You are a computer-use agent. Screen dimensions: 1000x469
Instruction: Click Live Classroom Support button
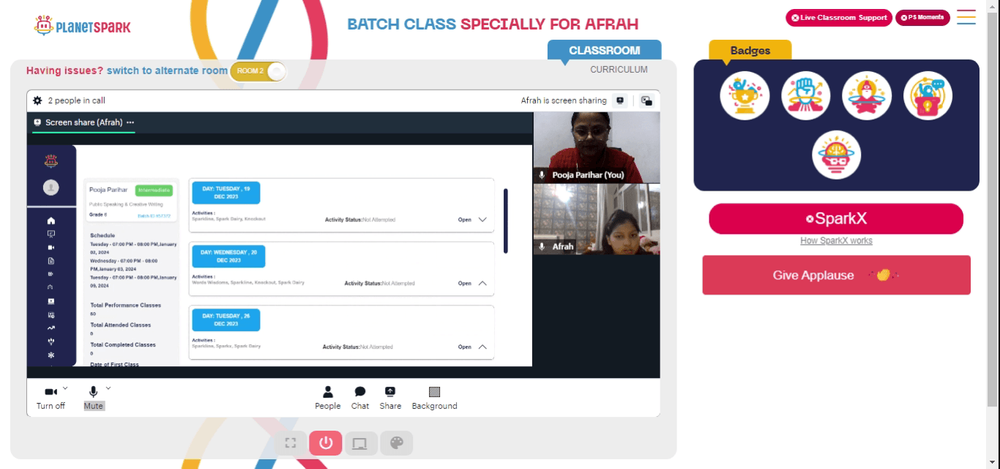839,18
